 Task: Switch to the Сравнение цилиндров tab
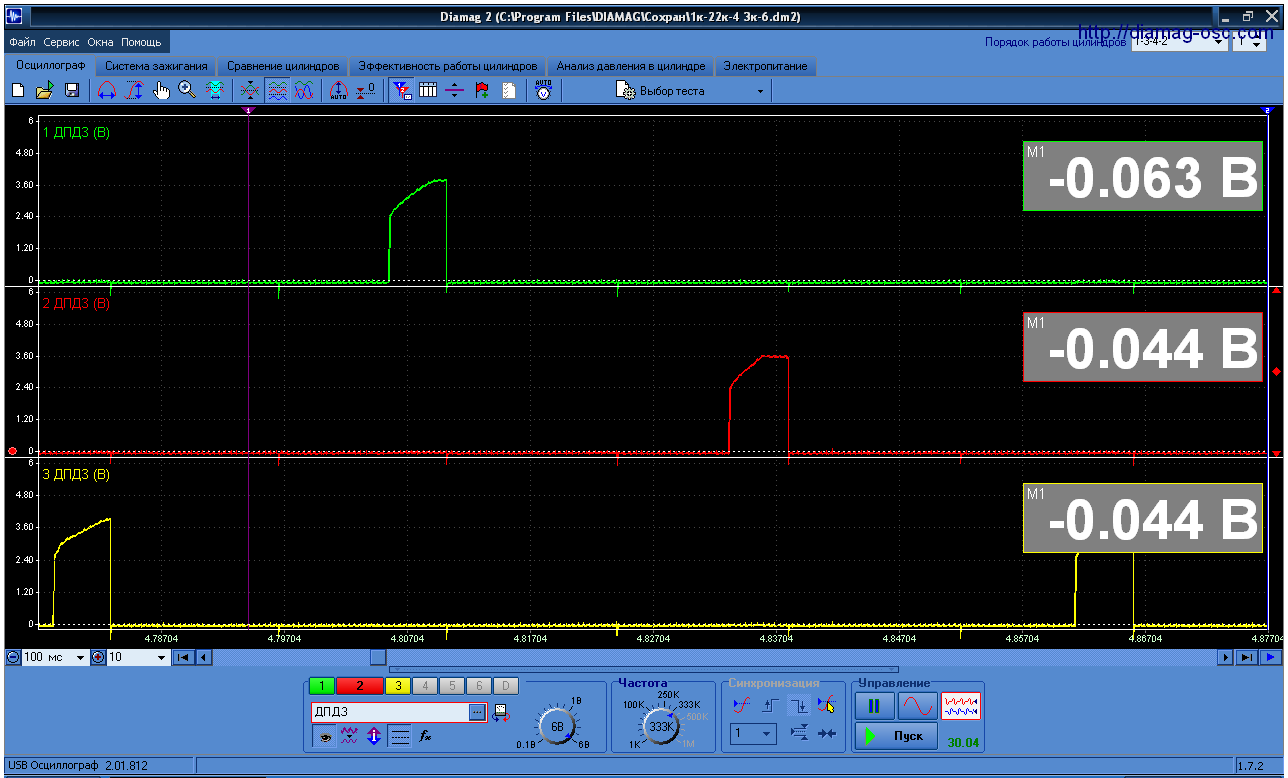point(283,66)
